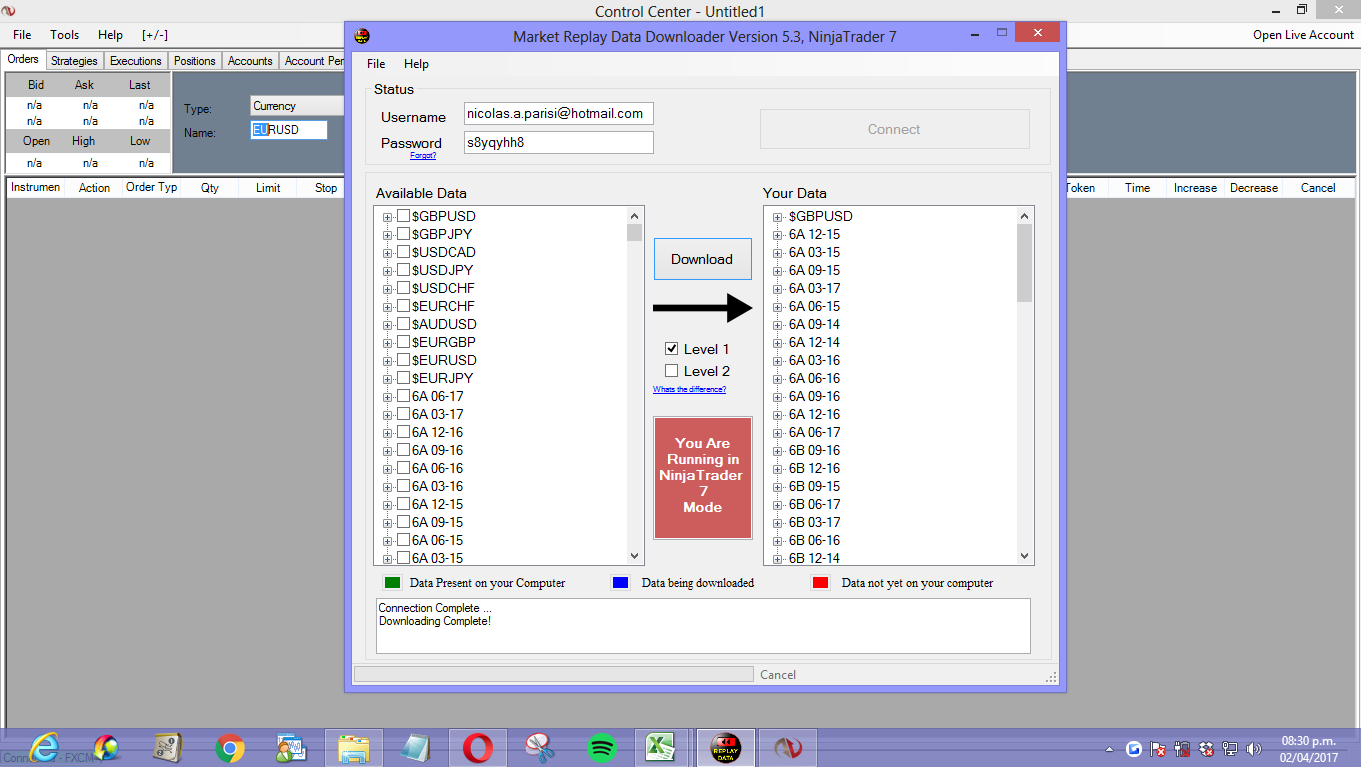Open the brown notebook taskbar icon

[168, 747]
